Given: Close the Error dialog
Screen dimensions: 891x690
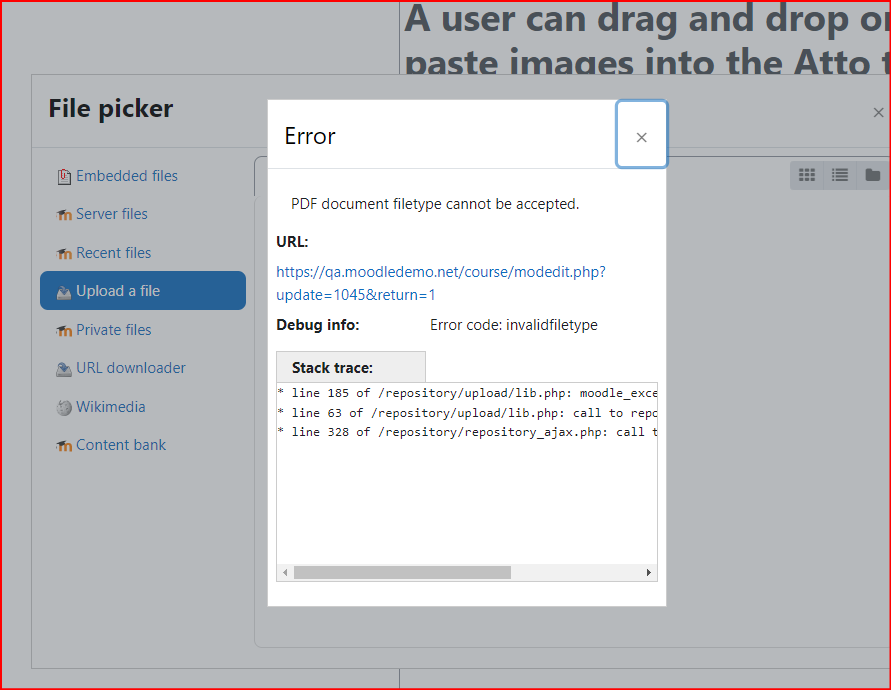Looking at the screenshot, I should click(x=642, y=135).
